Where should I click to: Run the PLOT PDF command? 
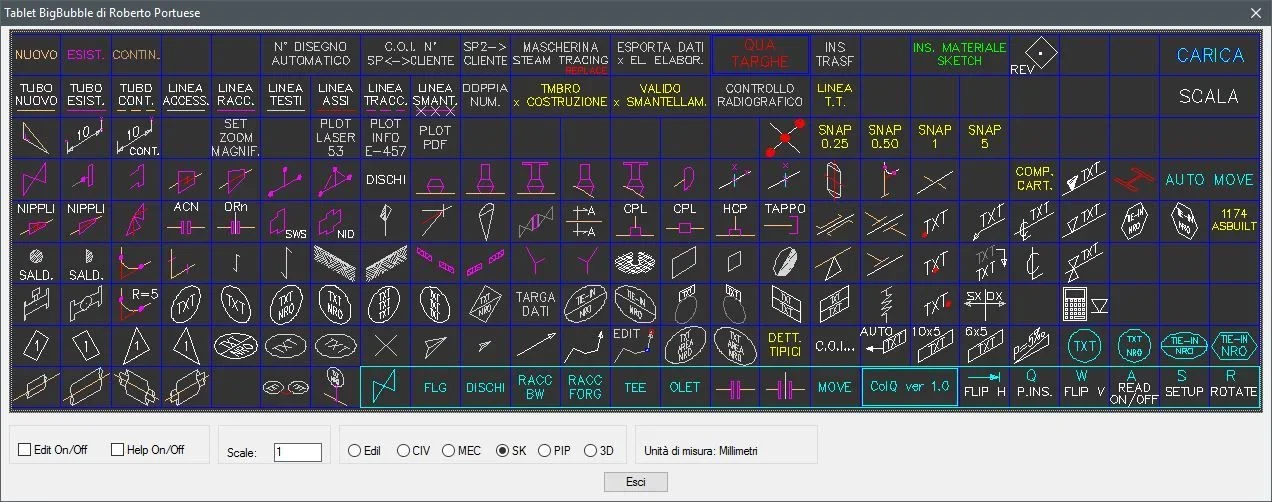(435, 136)
